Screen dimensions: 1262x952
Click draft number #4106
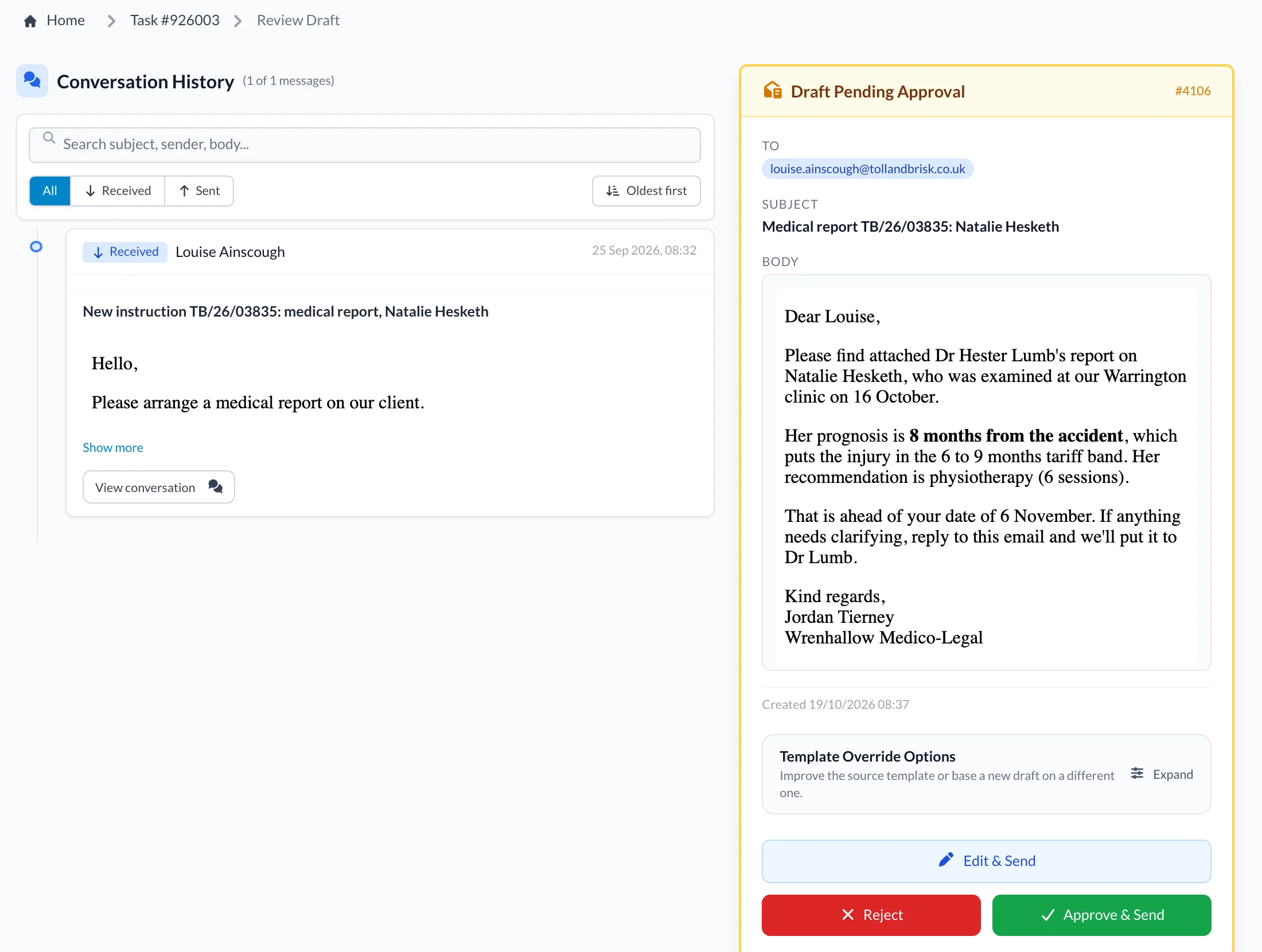pos(1193,91)
